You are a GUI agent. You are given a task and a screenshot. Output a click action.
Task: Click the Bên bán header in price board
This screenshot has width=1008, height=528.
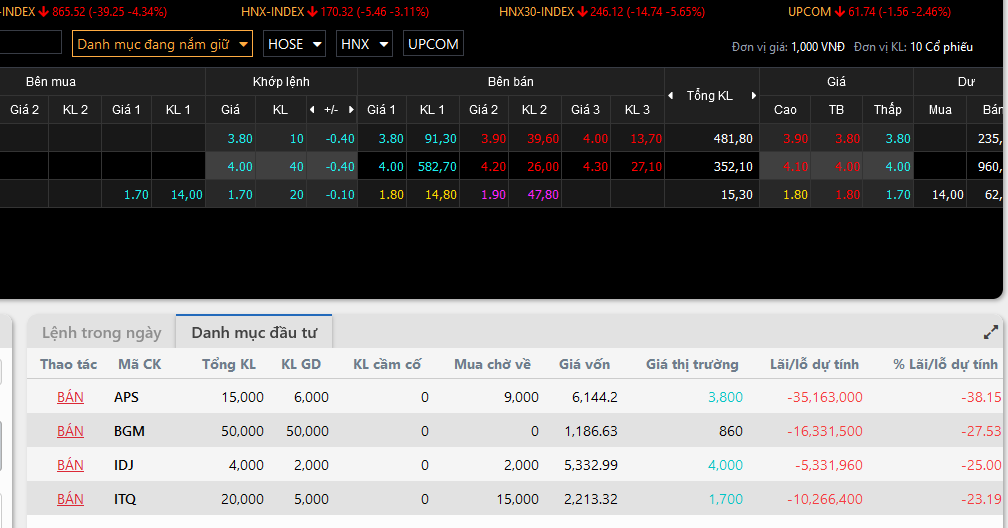(x=510, y=82)
